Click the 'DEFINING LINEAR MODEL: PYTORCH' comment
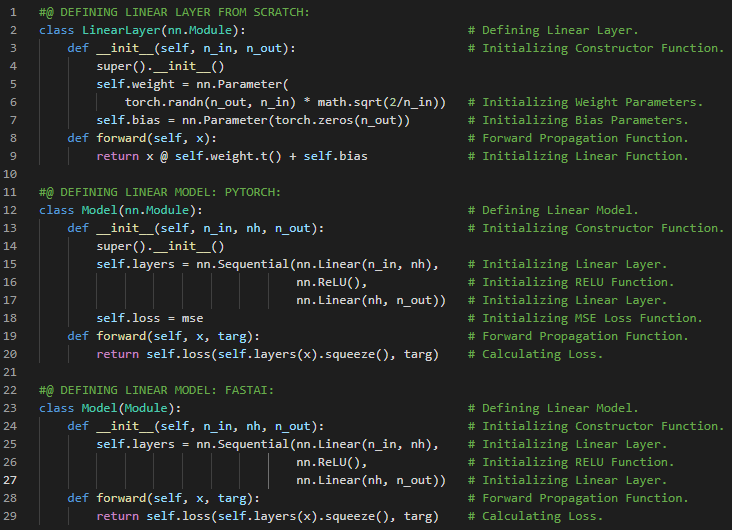This screenshot has height=530, width=732. 160,192
